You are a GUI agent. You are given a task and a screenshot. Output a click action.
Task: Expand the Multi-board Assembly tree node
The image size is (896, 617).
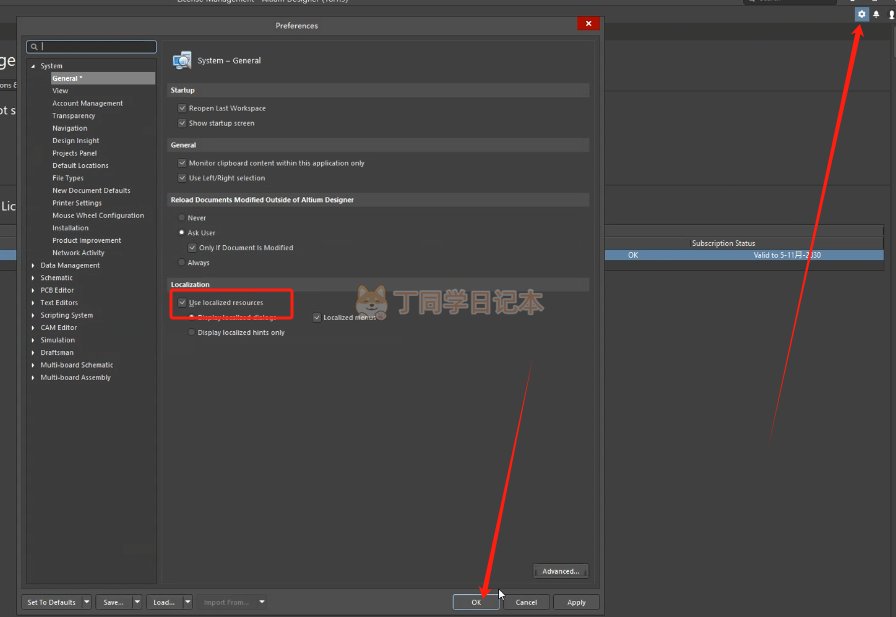point(33,378)
